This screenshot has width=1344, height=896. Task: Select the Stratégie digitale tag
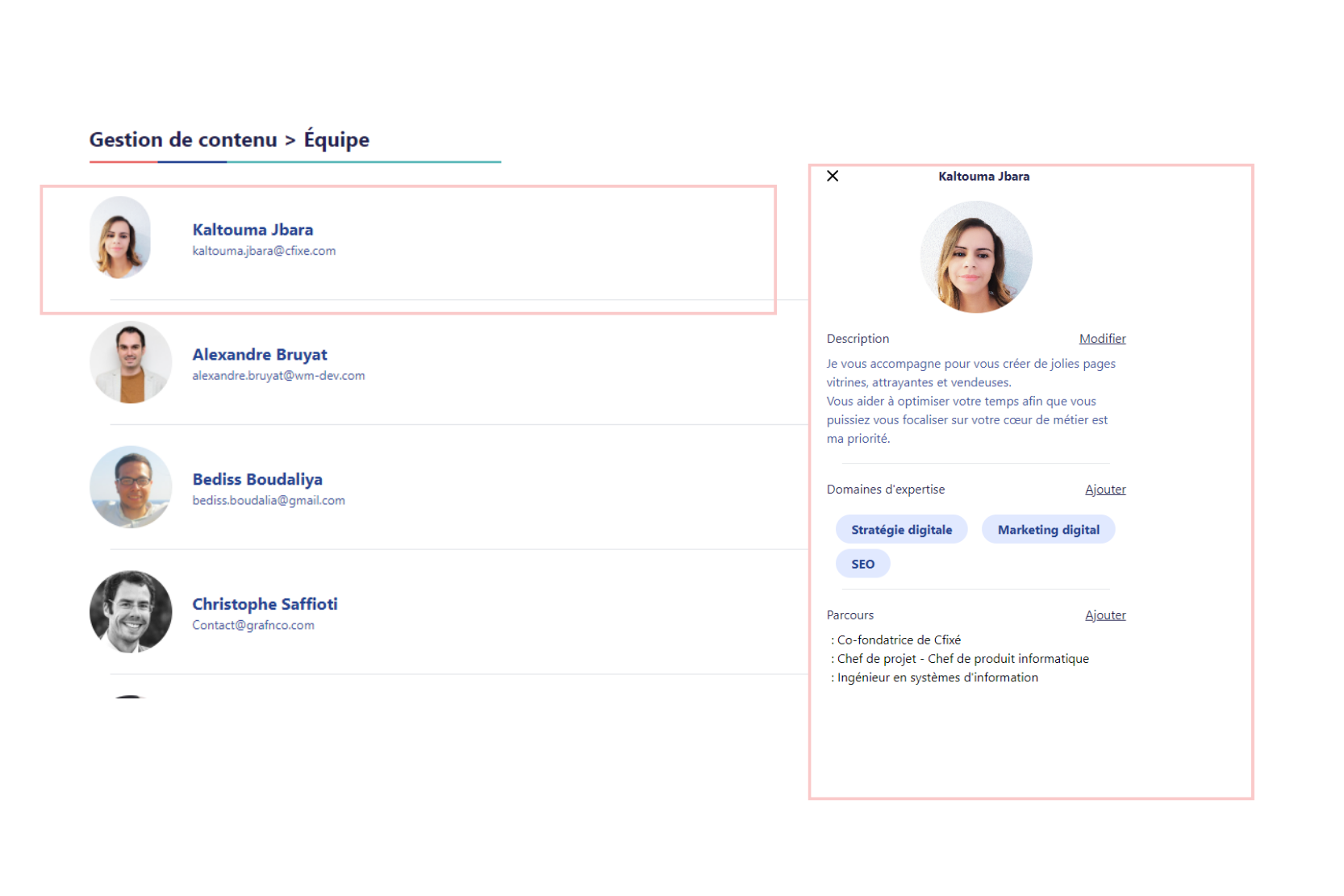(901, 530)
